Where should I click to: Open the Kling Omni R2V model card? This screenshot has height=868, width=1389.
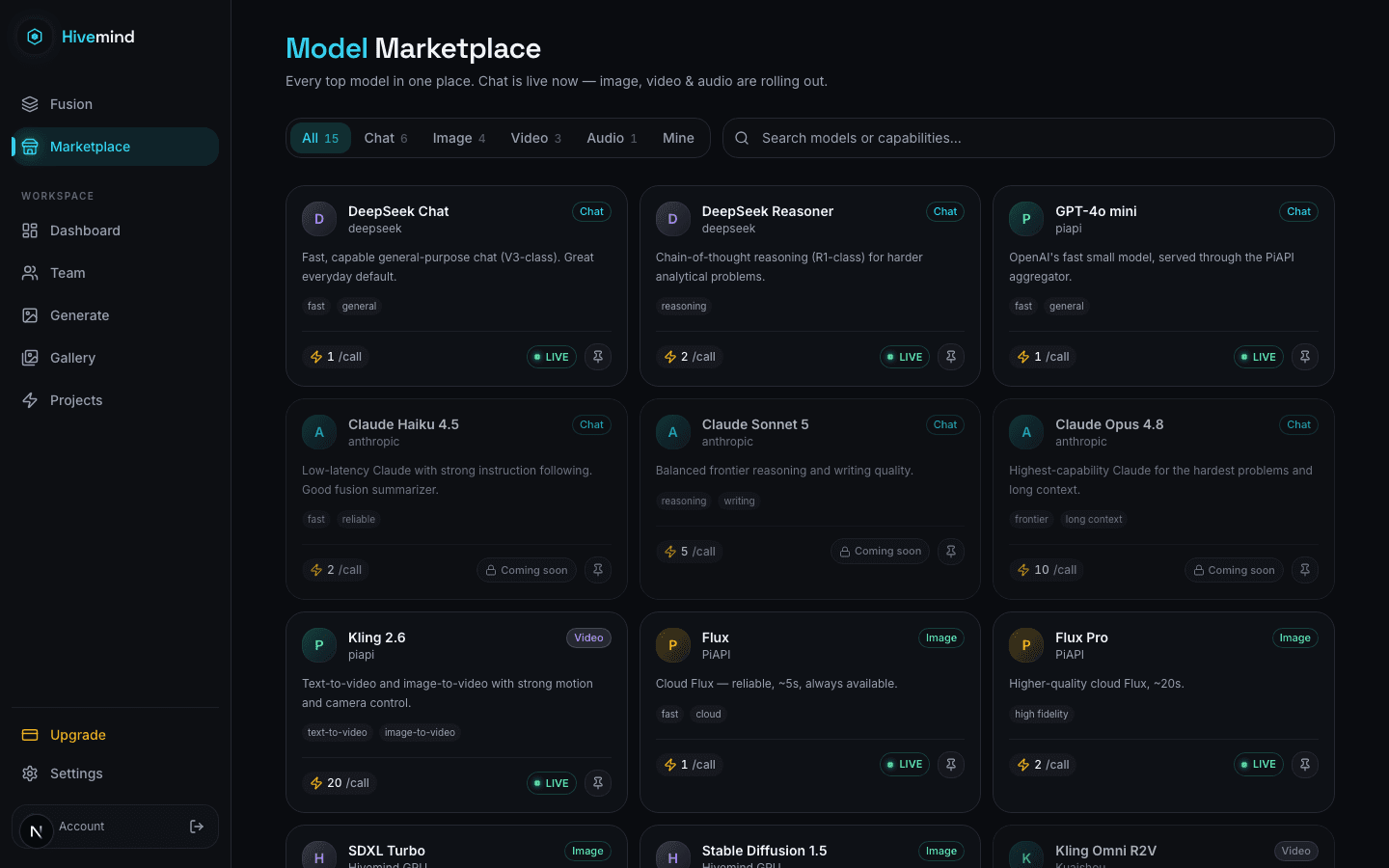coord(1163,849)
